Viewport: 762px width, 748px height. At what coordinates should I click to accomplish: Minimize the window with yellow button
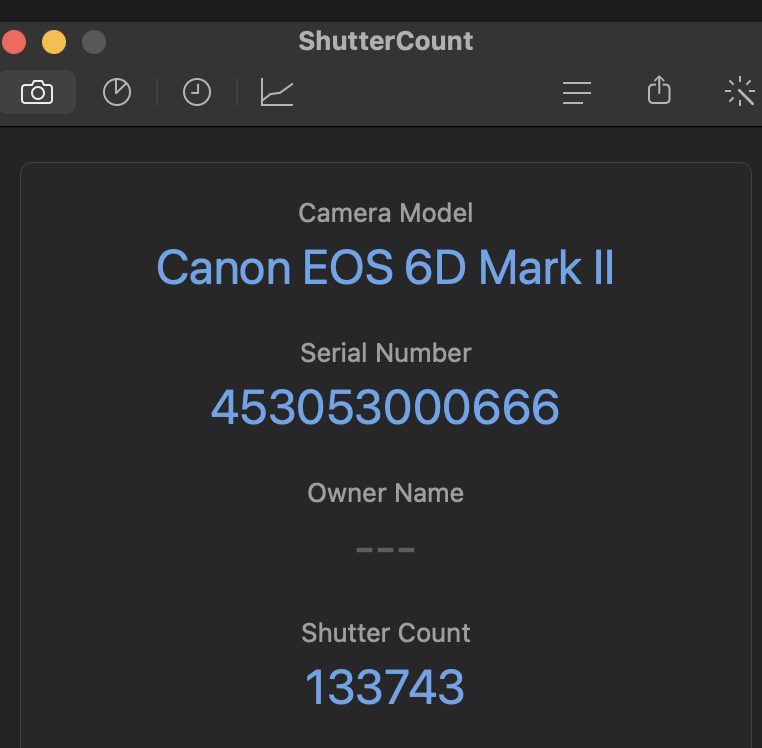[x=53, y=42]
